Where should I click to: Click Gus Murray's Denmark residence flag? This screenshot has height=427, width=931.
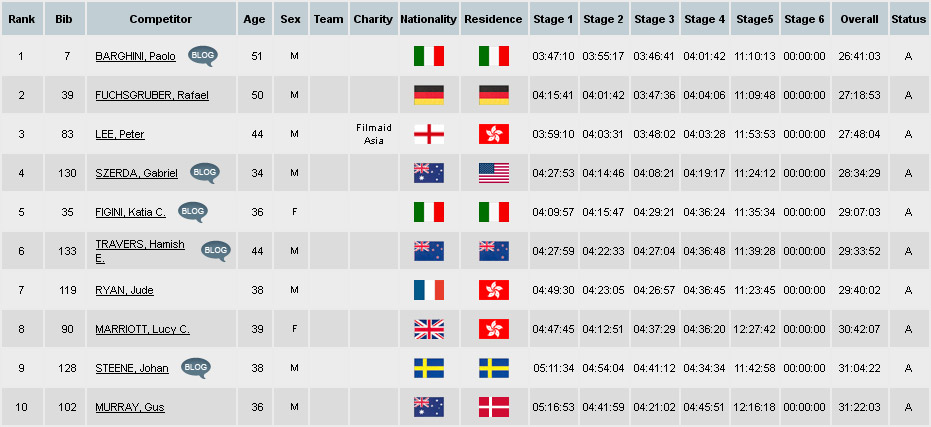[x=494, y=407]
